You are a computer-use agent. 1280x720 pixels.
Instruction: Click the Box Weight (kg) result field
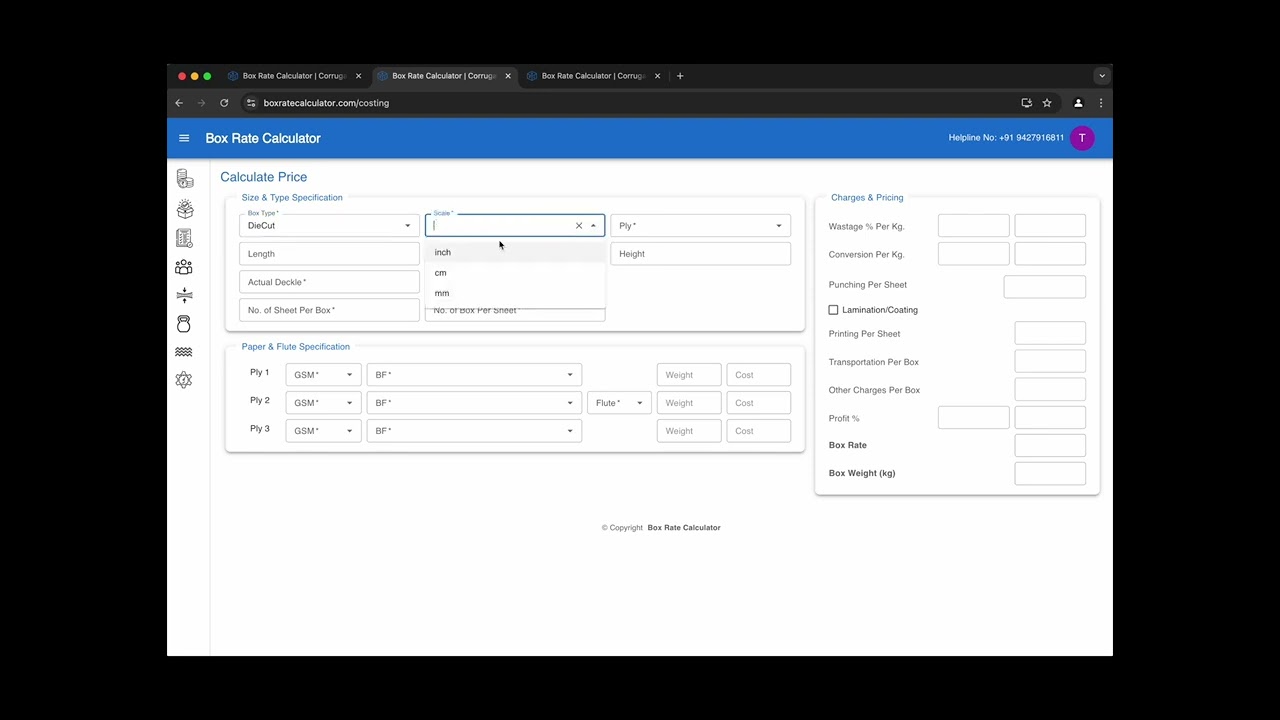tap(1050, 473)
